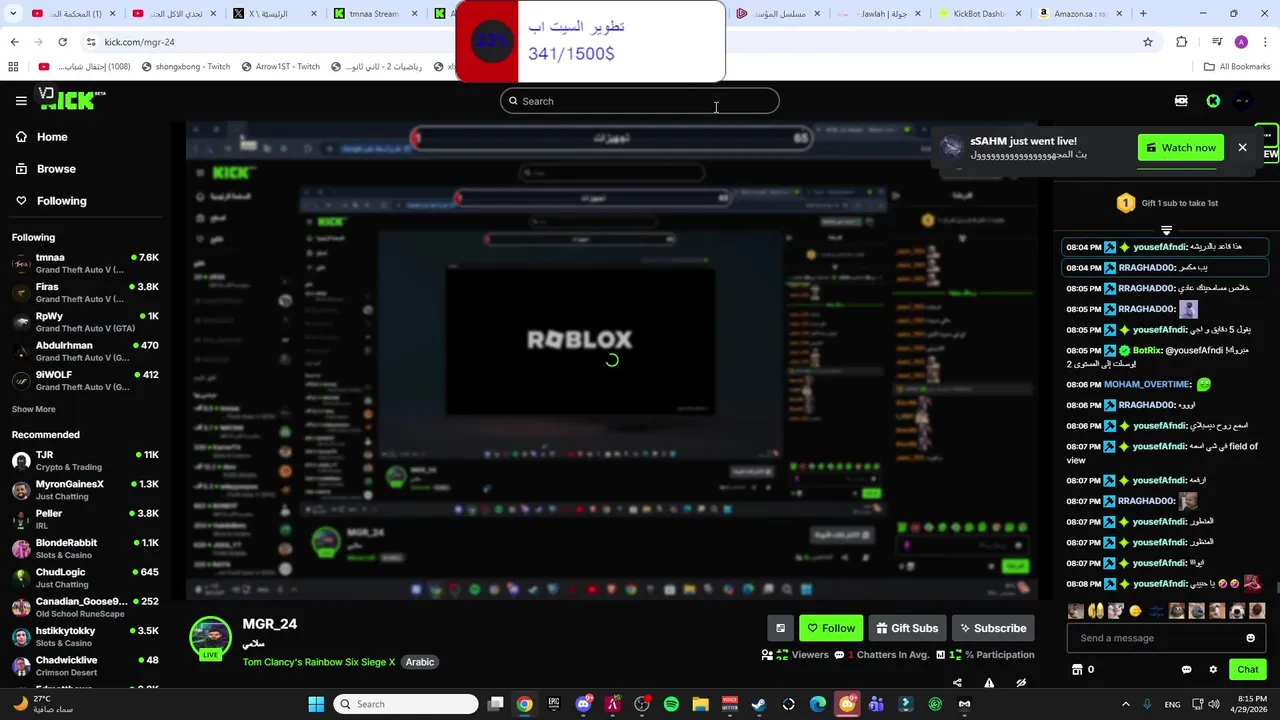Open hstikkytokky recommended channel

pos(85,637)
